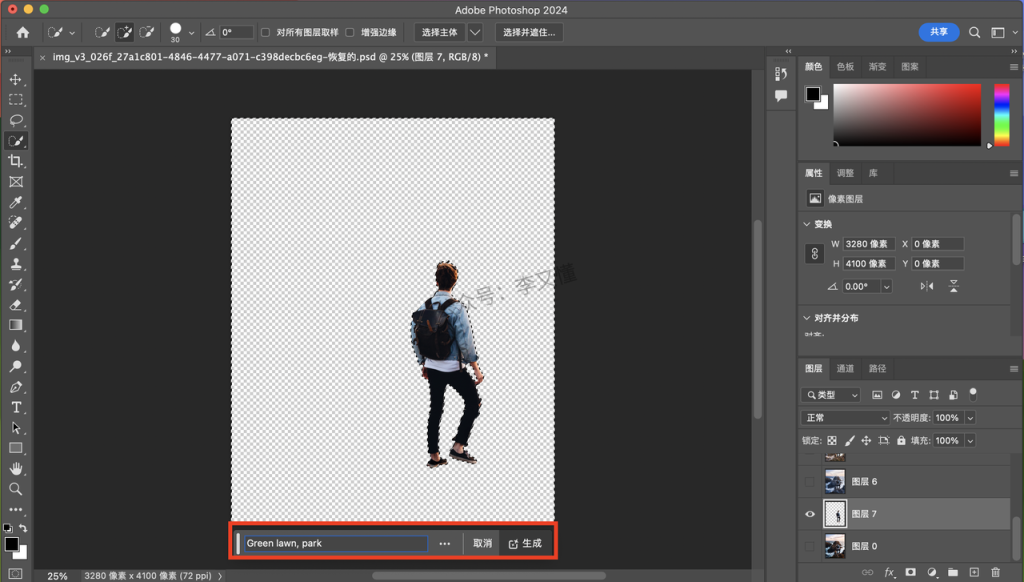Open brush size picker dropdown
Image resolution: width=1024 pixels, height=582 pixels.
click(x=191, y=32)
